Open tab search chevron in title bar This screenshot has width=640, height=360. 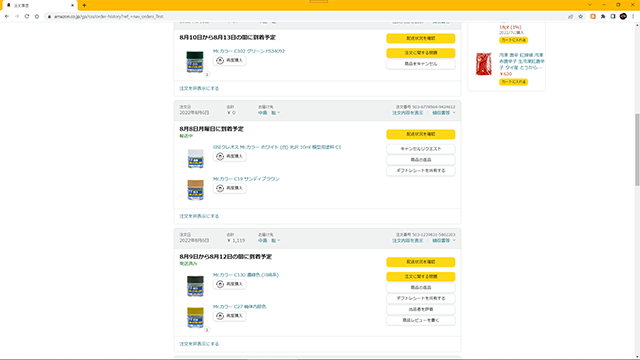pyautogui.click(x=589, y=5)
